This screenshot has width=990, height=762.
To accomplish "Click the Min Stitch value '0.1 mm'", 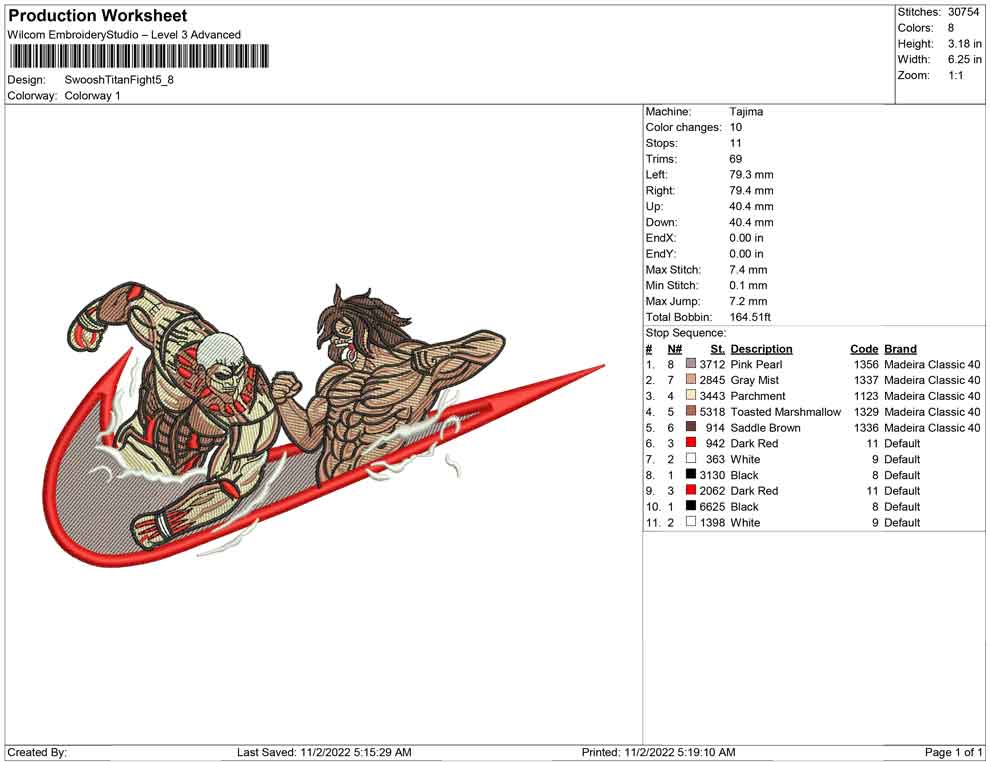I will pyautogui.click(x=748, y=285).
